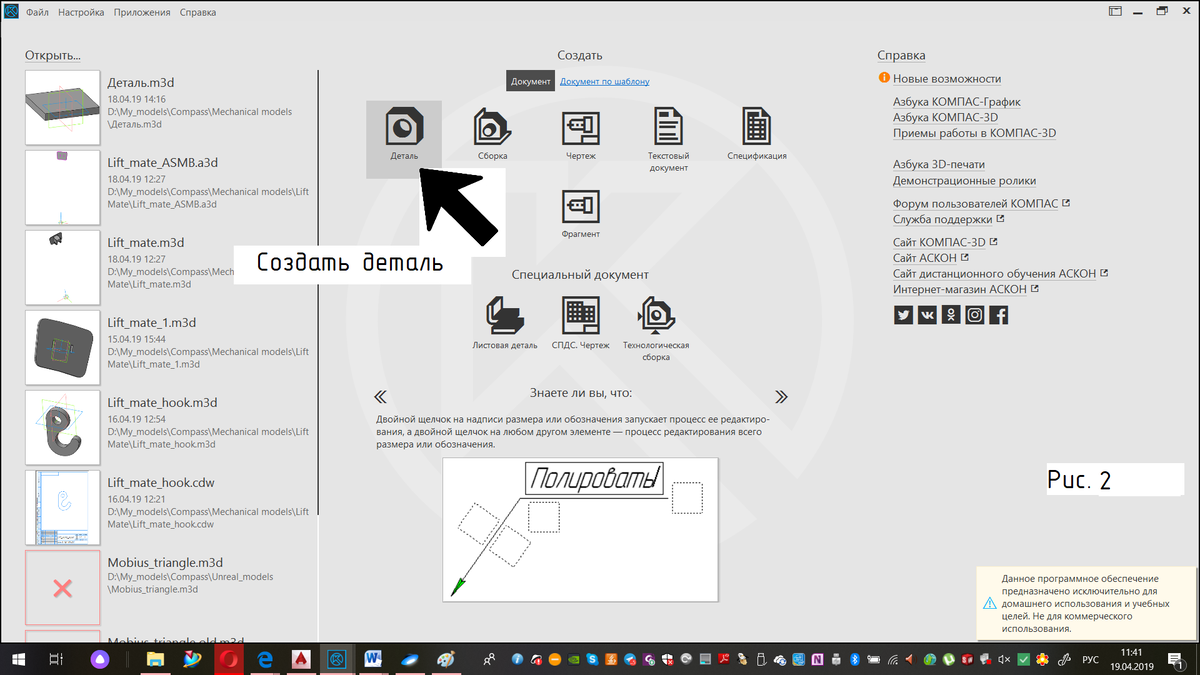Create a new Фрагмент document
Screen dimensions: 1200x675
coord(580,213)
